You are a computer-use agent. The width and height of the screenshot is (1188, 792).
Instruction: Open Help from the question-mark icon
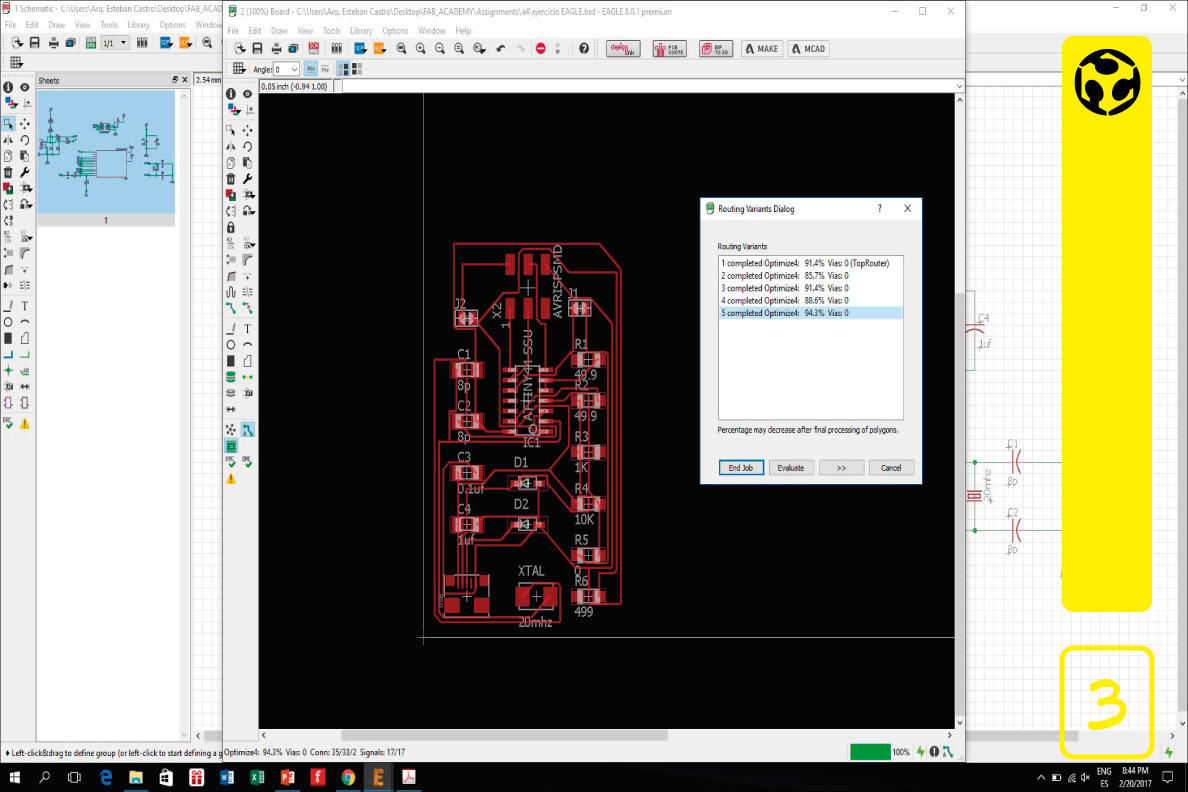point(583,49)
